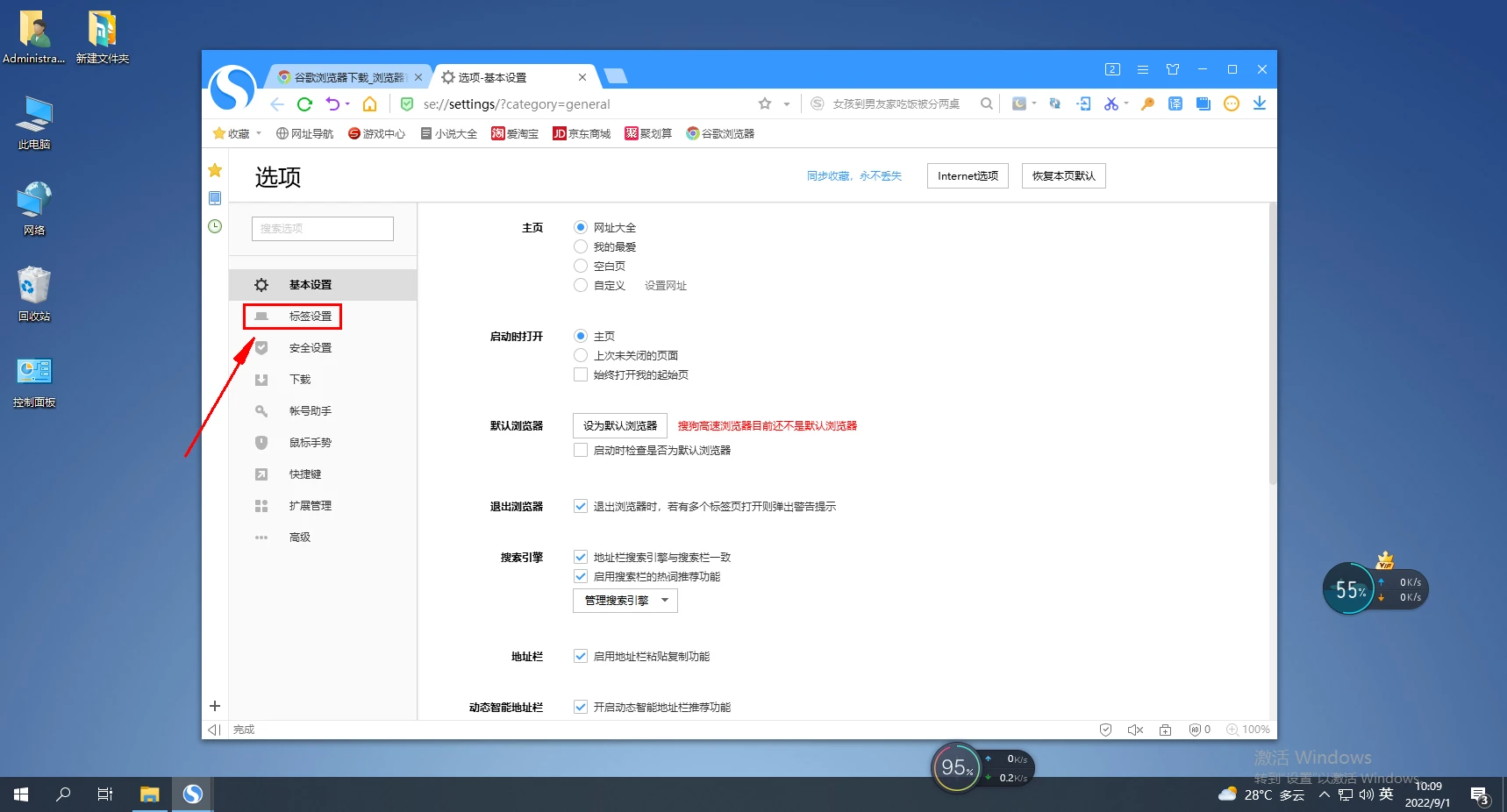Go back with the back arrow
The height and width of the screenshot is (812, 1507).
tap(277, 104)
